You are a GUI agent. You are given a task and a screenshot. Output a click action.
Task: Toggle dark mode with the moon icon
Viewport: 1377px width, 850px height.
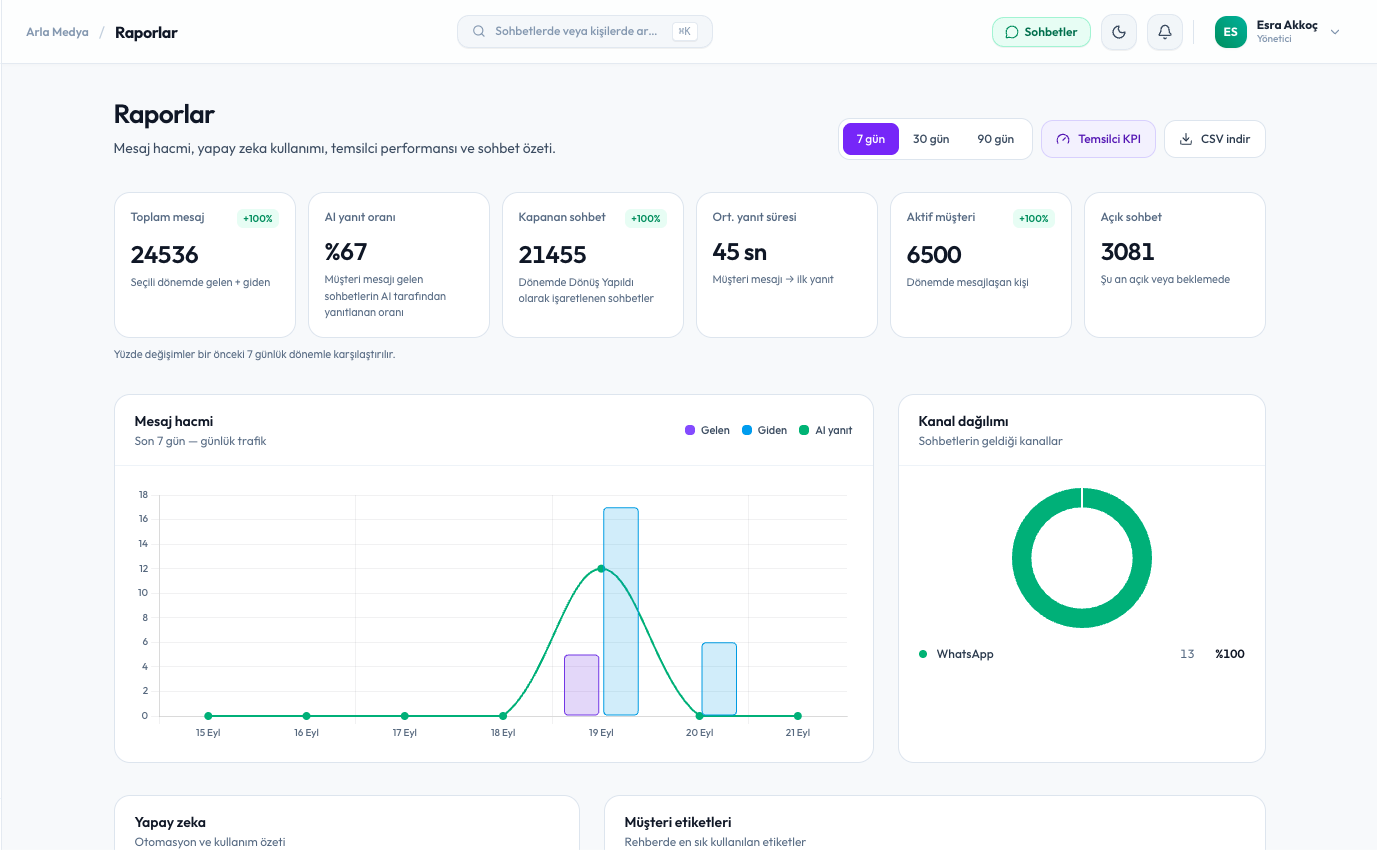(x=1119, y=32)
